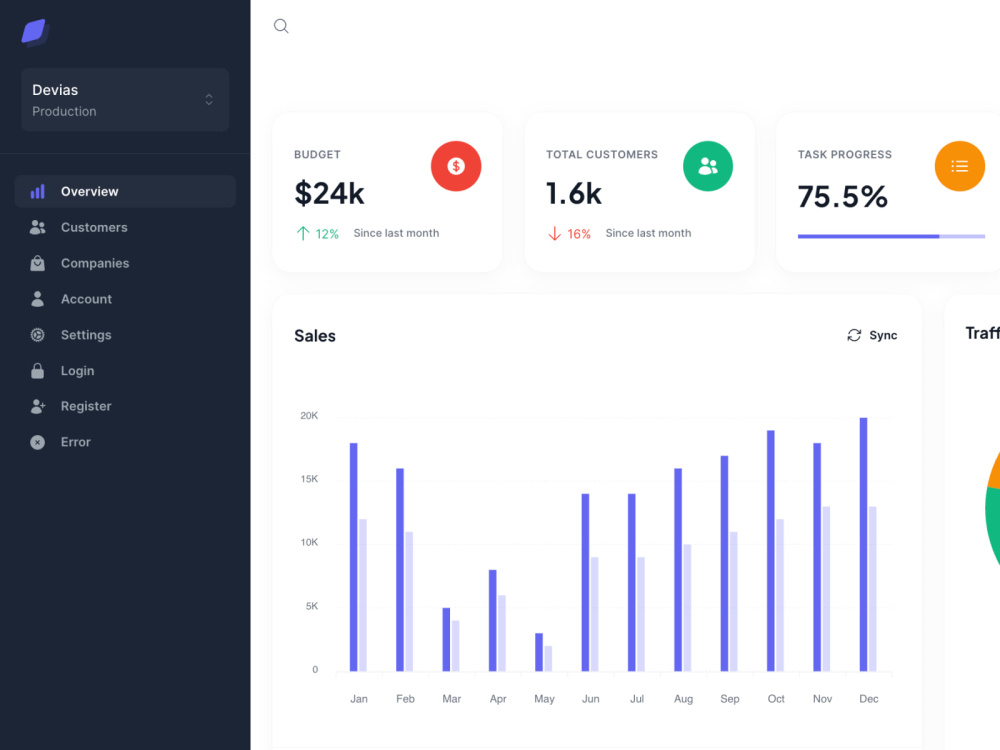Image resolution: width=1000 pixels, height=750 pixels.
Task: Click the workspace selector up-down chevrons
Action: click(x=209, y=100)
